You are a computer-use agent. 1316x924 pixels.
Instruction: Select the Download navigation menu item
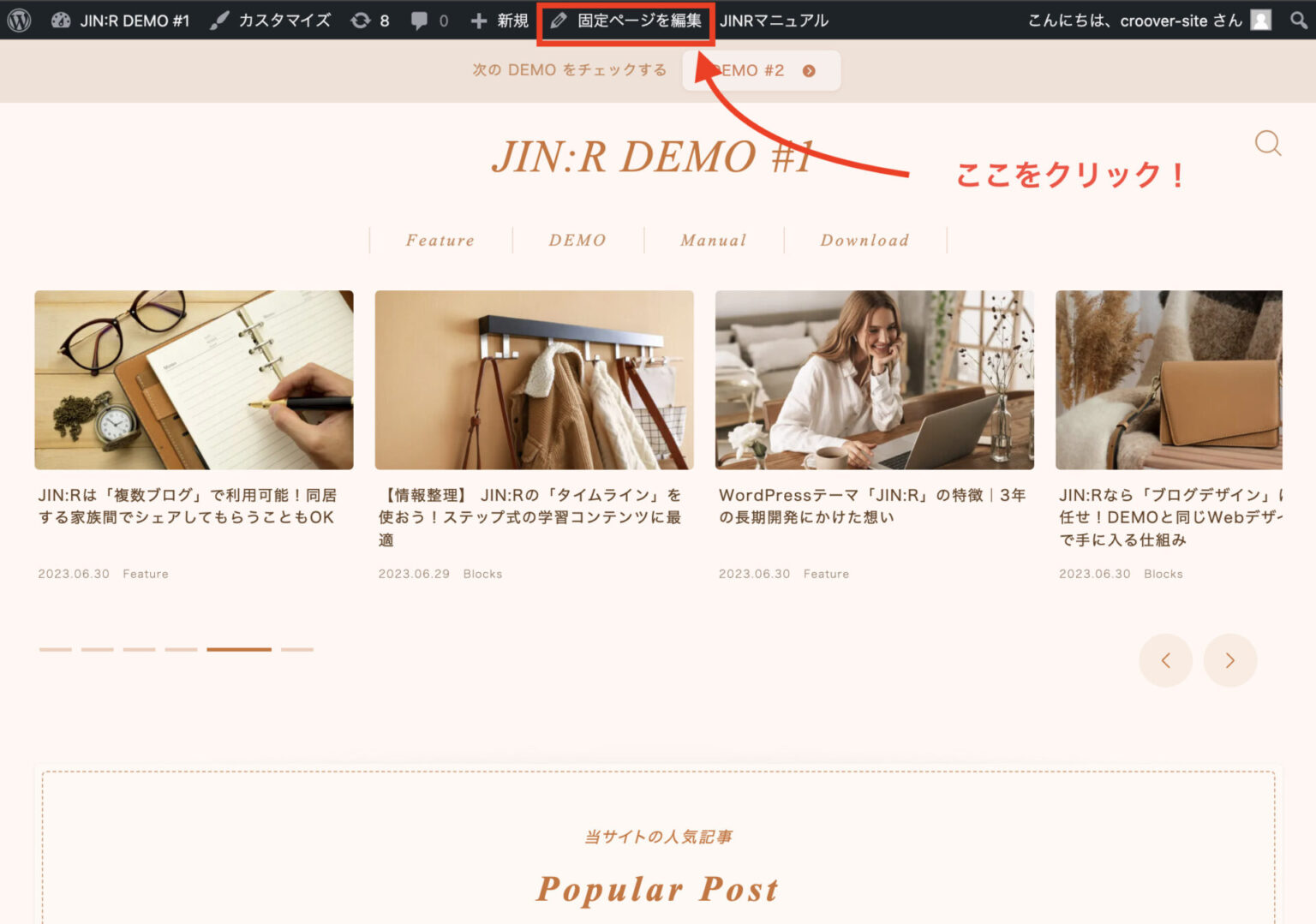pos(864,241)
